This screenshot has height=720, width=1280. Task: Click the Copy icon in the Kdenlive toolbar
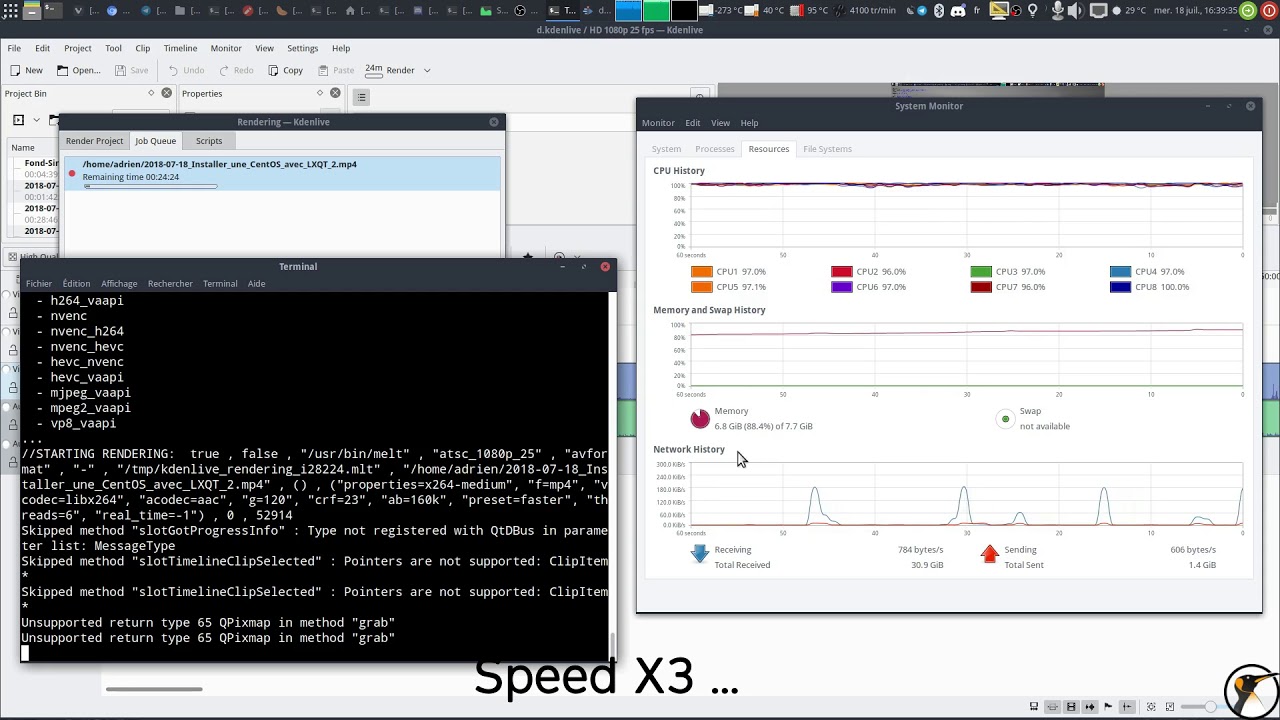[273, 70]
